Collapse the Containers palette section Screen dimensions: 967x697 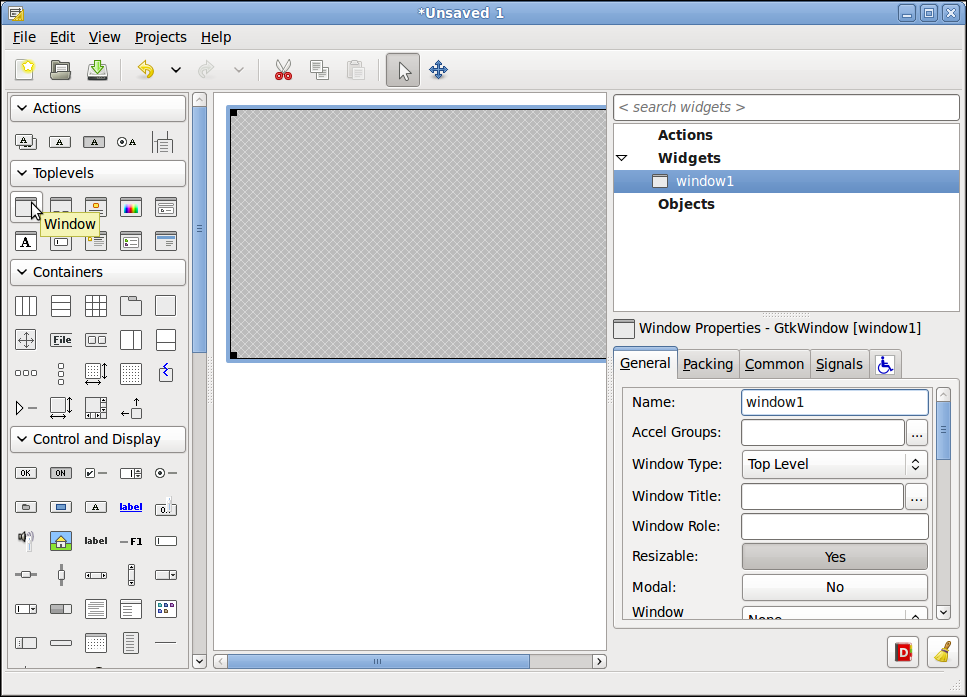pos(98,272)
